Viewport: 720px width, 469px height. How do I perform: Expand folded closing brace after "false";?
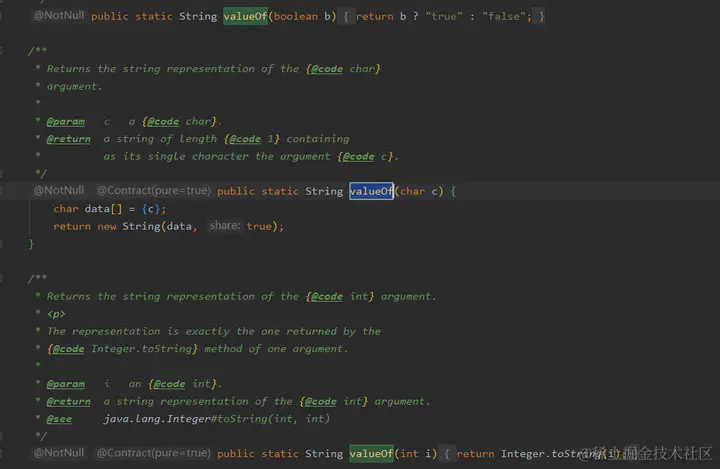[x=541, y=17]
